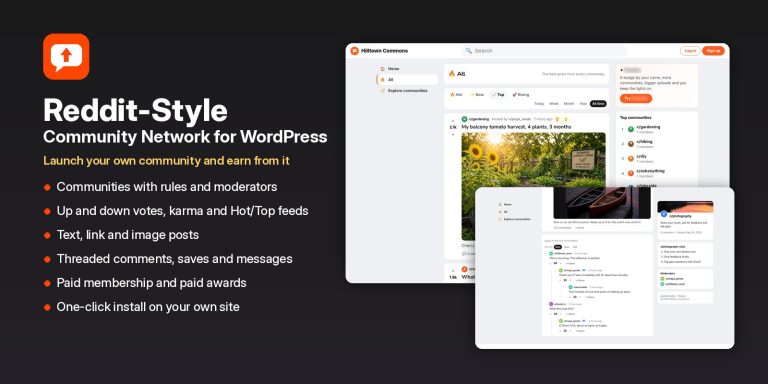Click the Sign up button

tap(713, 51)
